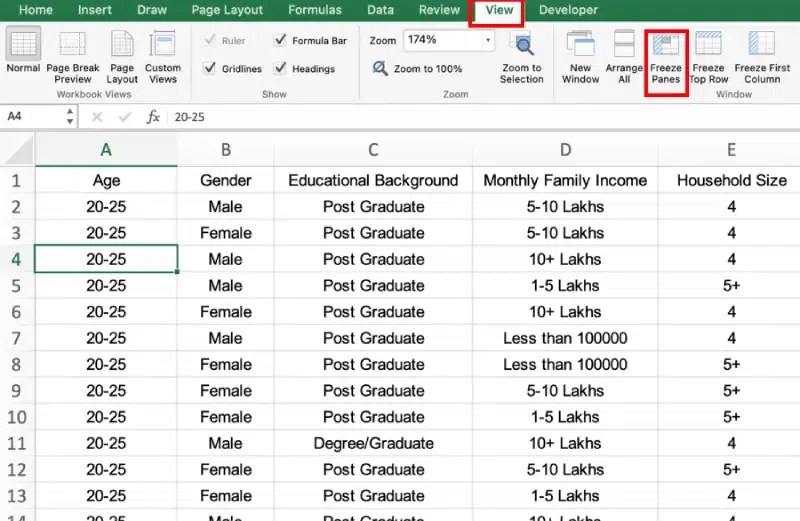This screenshot has width=800, height=521.
Task: Click Freeze First Column
Action: point(762,57)
